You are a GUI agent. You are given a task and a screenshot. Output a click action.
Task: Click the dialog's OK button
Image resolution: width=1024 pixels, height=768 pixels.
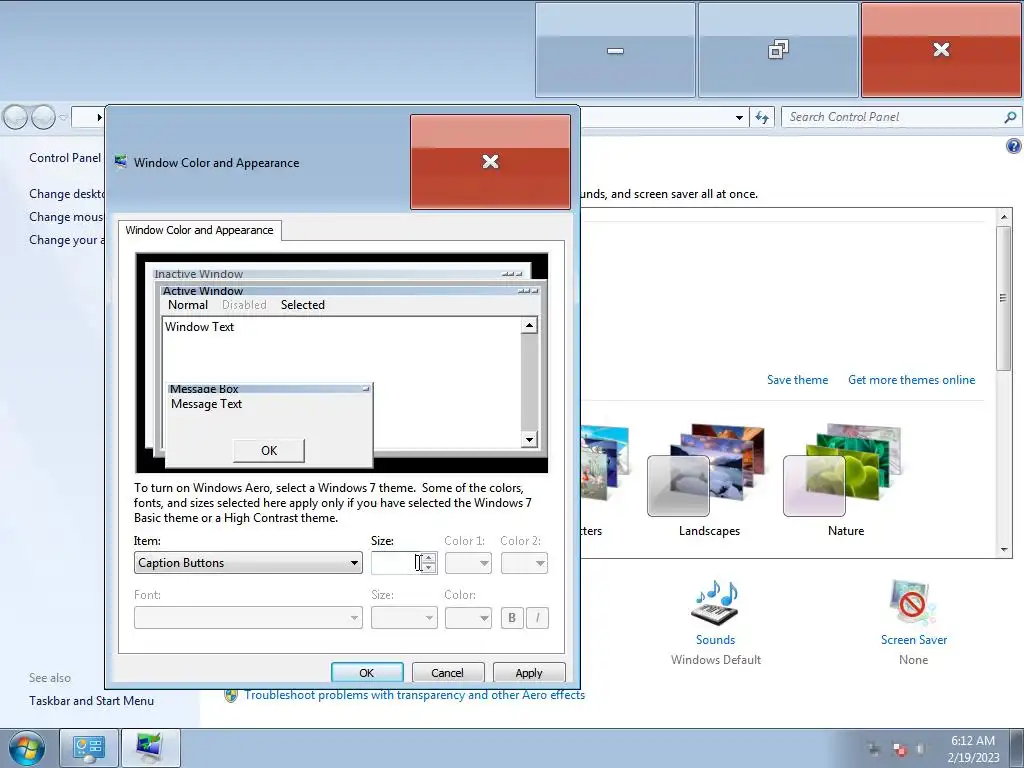tap(367, 673)
